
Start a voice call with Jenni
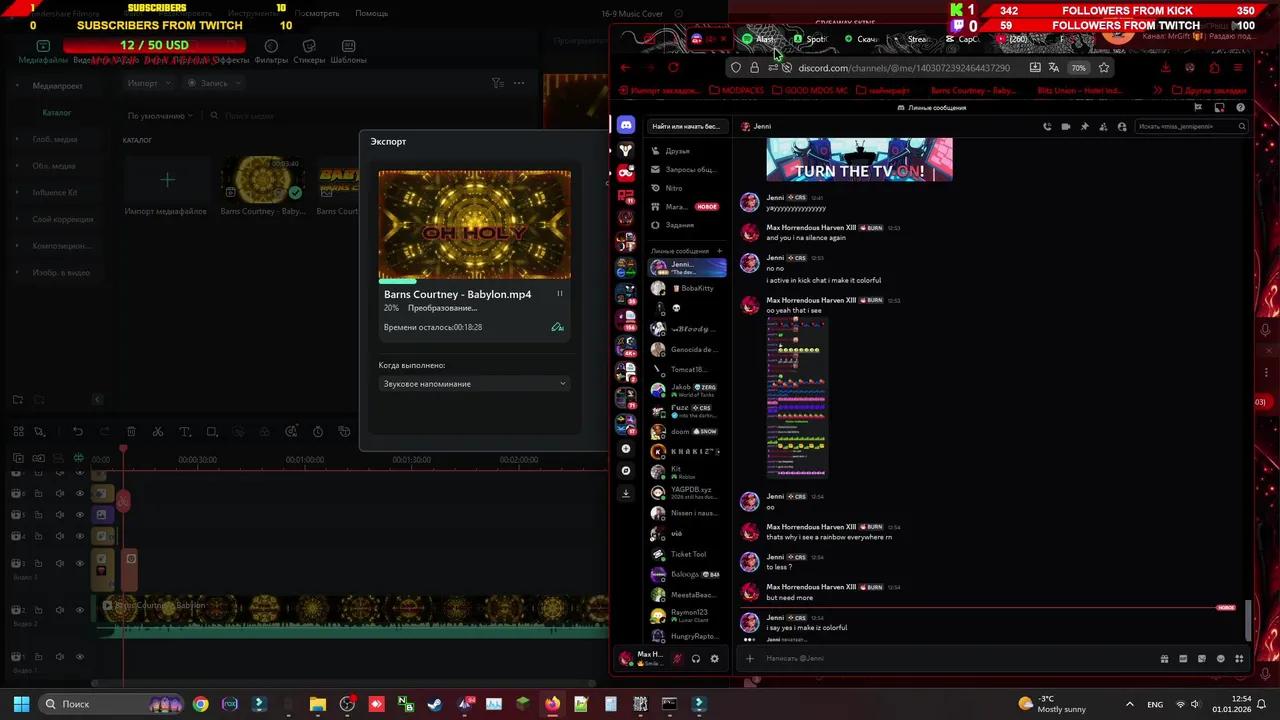click(x=1047, y=127)
